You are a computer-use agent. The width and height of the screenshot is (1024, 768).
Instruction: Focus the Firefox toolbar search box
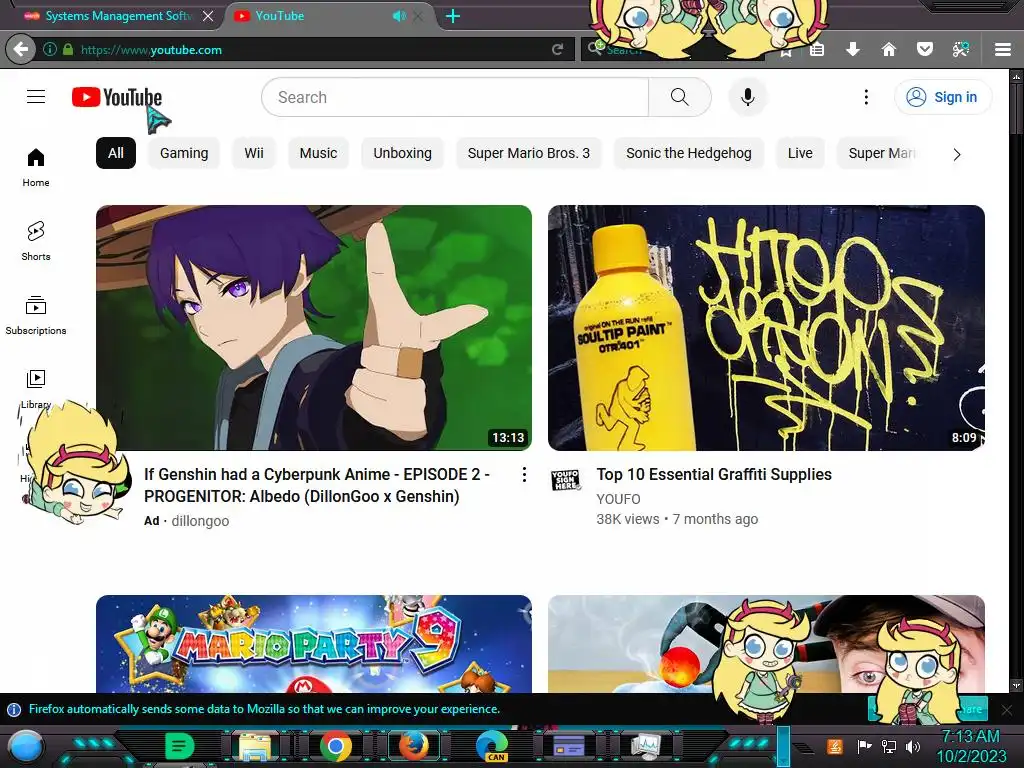(x=673, y=50)
